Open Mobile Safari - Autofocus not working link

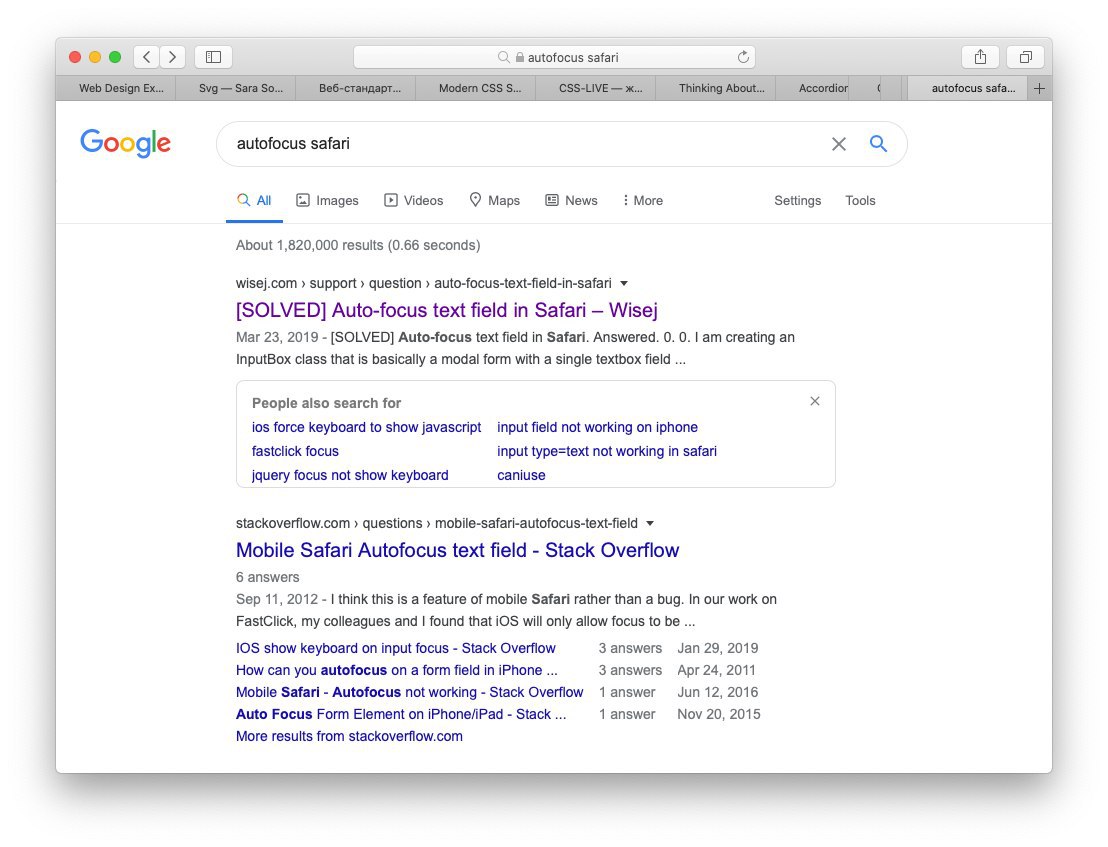point(410,692)
